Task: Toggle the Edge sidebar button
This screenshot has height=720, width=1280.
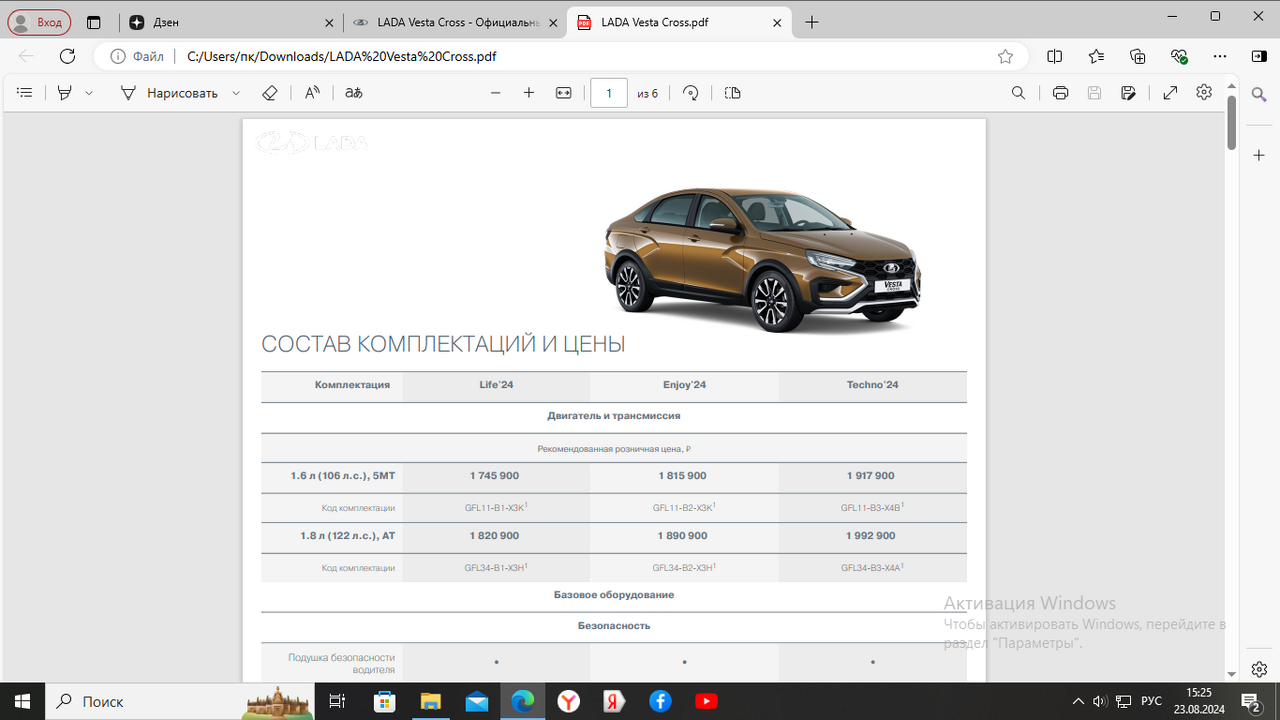Action: coord(1259,56)
